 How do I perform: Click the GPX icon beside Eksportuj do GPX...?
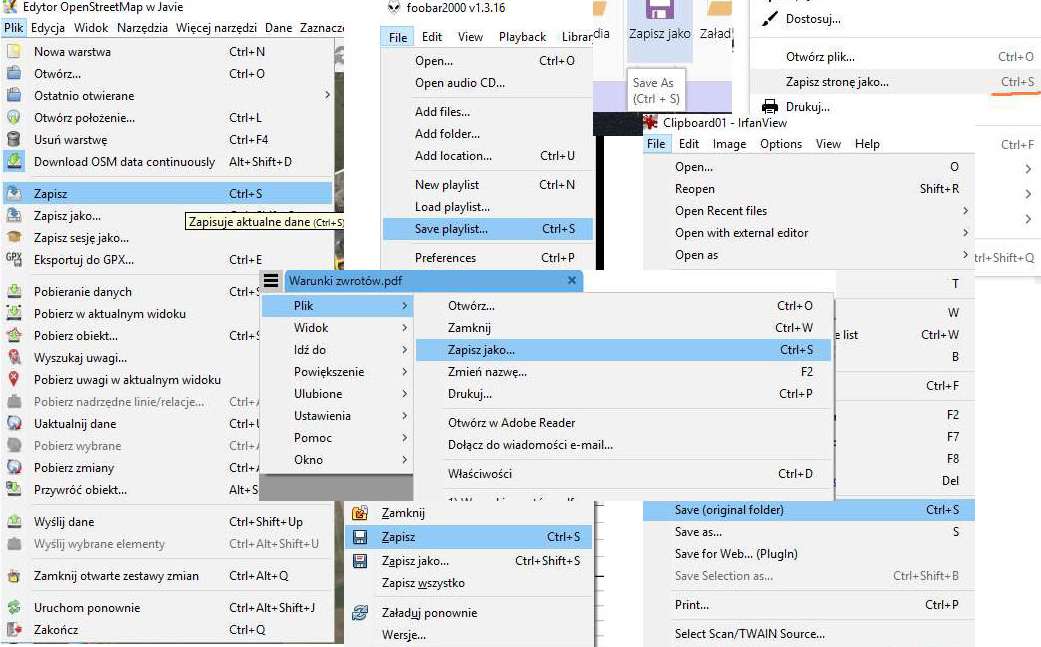[14, 259]
